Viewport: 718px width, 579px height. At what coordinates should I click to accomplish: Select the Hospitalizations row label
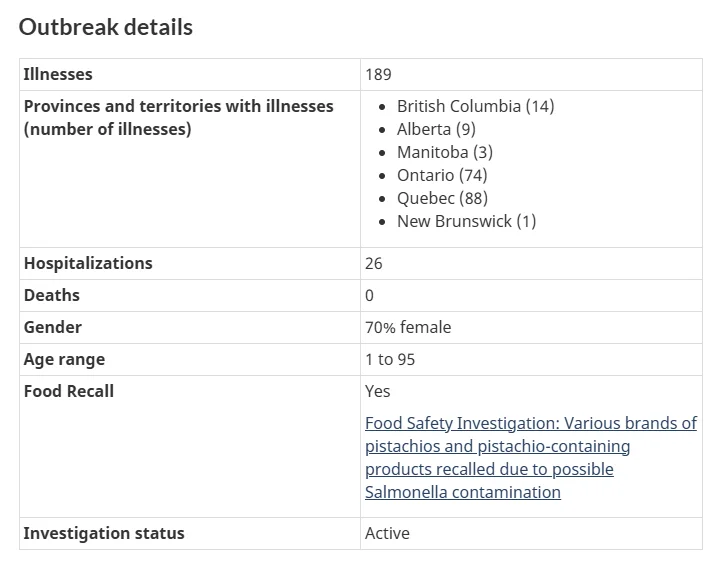pos(88,263)
